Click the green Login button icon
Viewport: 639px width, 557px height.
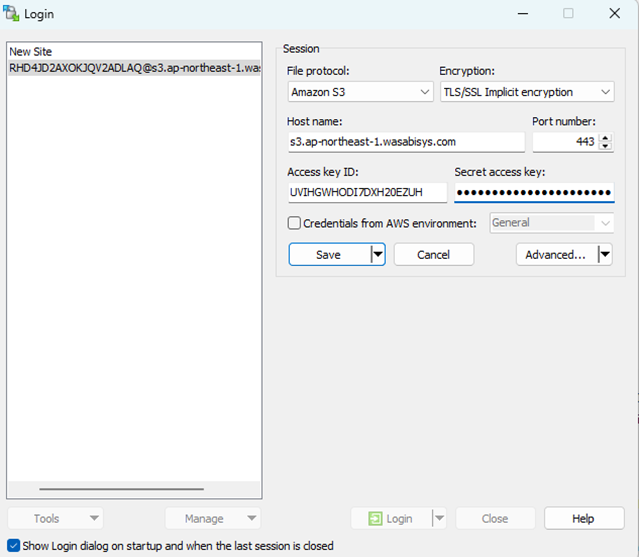click(375, 519)
